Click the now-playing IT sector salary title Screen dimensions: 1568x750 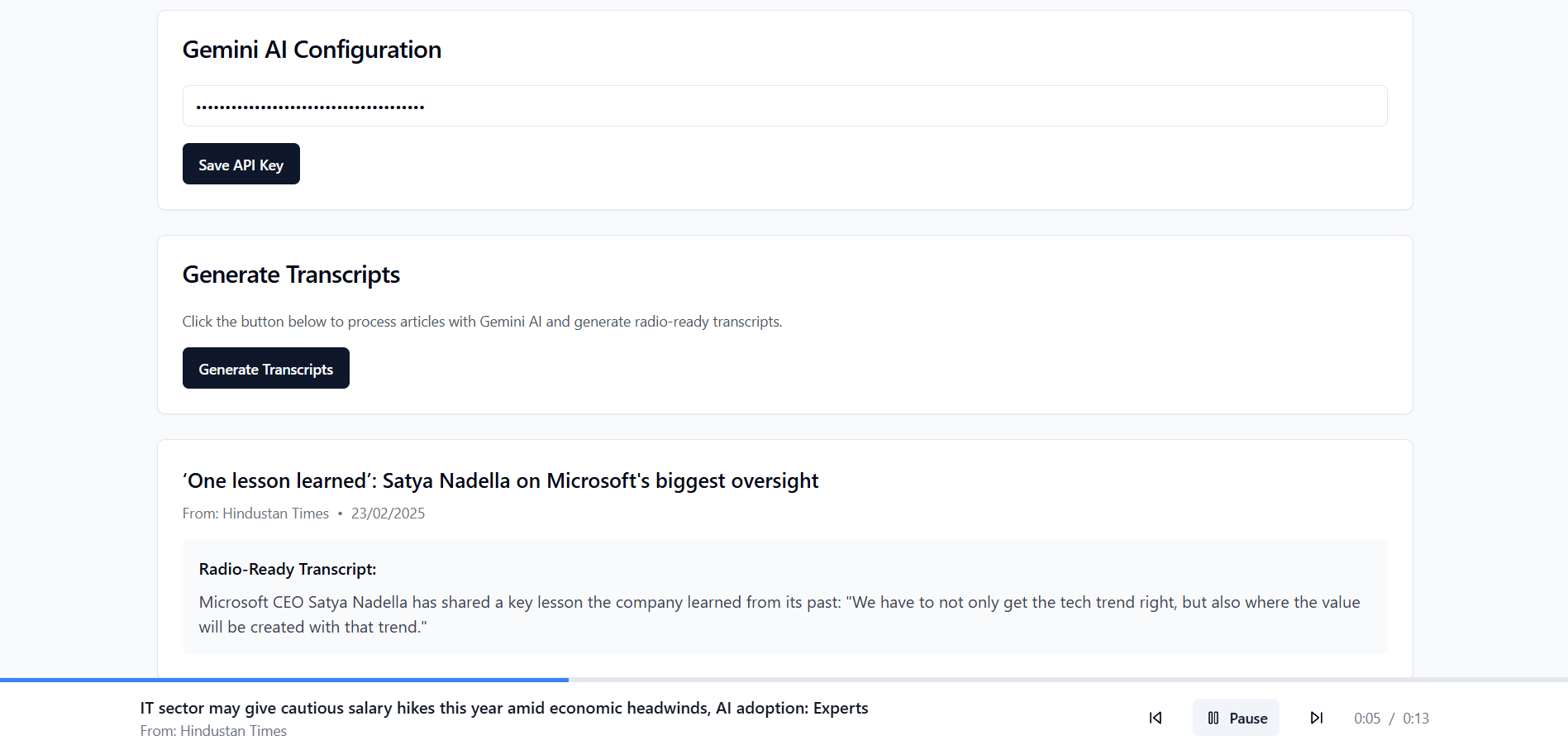[x=503, y=708]
